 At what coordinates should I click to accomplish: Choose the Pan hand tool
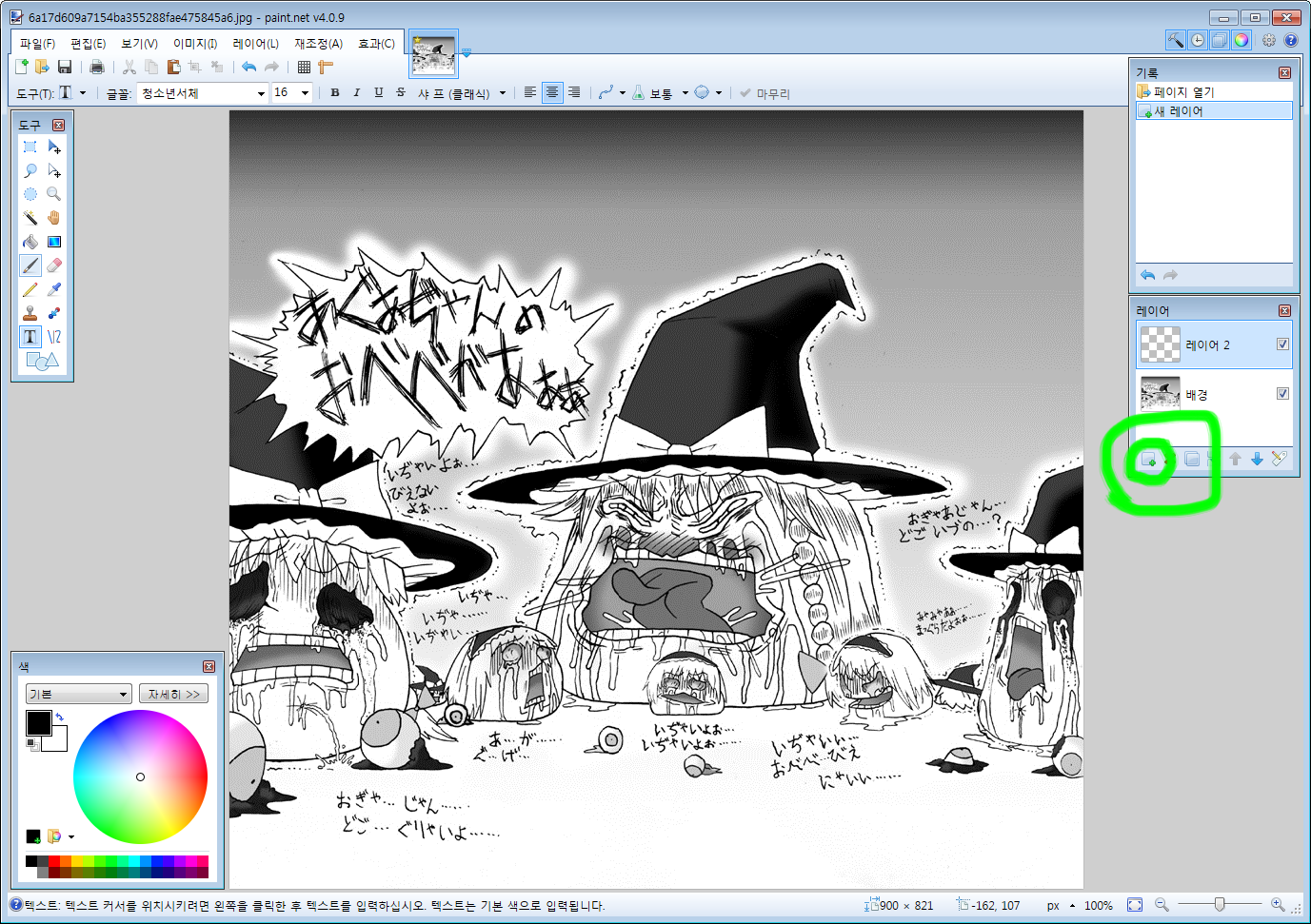(54, 218)
